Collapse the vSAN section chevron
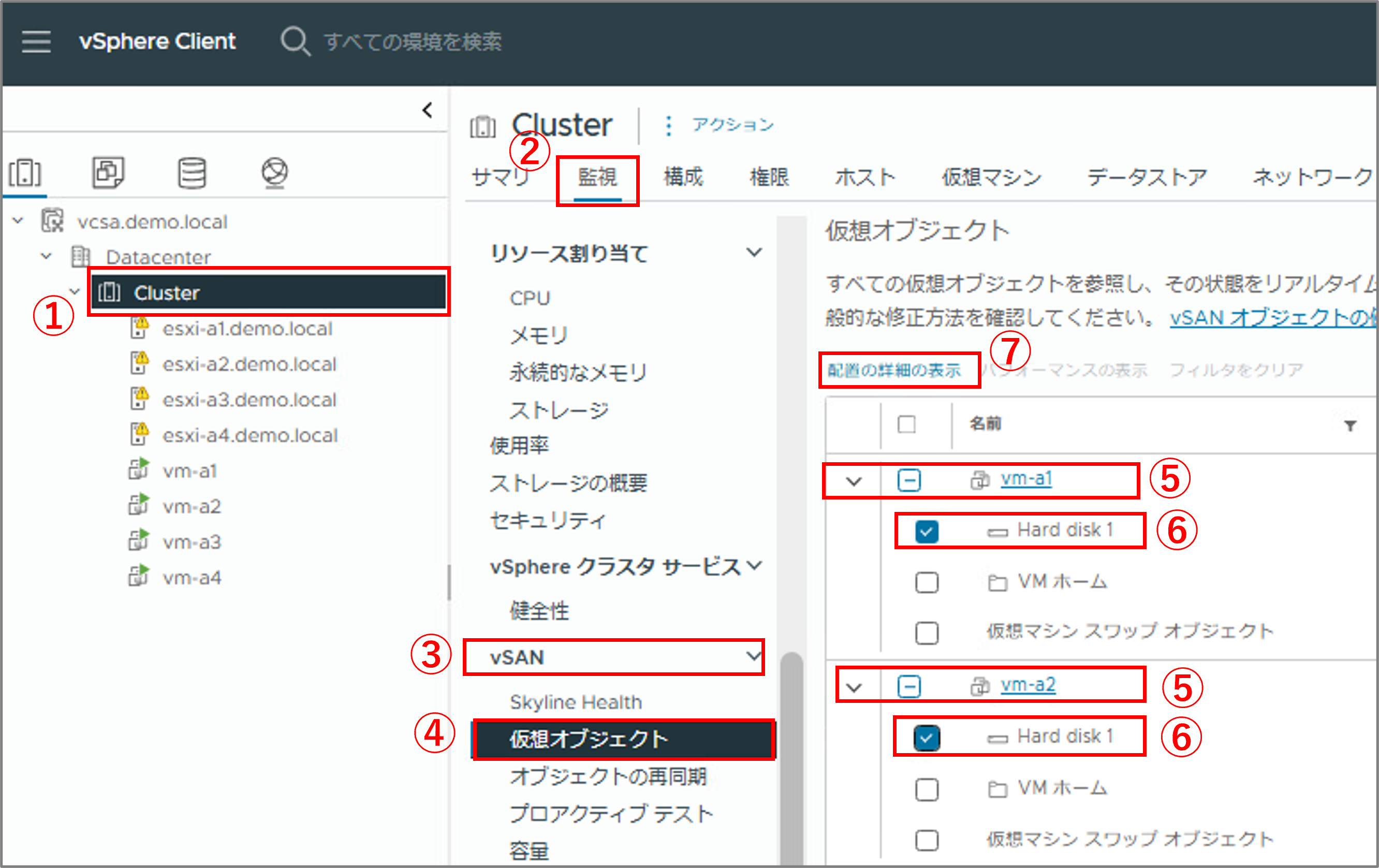 pos(754,656)
